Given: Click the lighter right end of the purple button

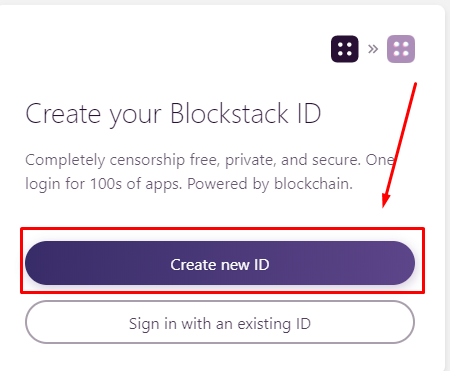Looking at the screenshot, I should click(397, 263).
